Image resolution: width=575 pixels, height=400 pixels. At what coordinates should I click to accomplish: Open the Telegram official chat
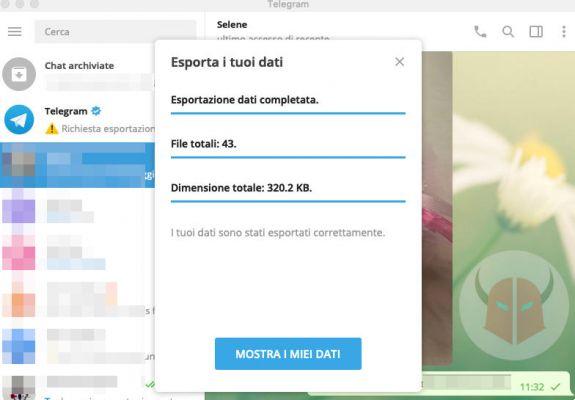point(77,120)
